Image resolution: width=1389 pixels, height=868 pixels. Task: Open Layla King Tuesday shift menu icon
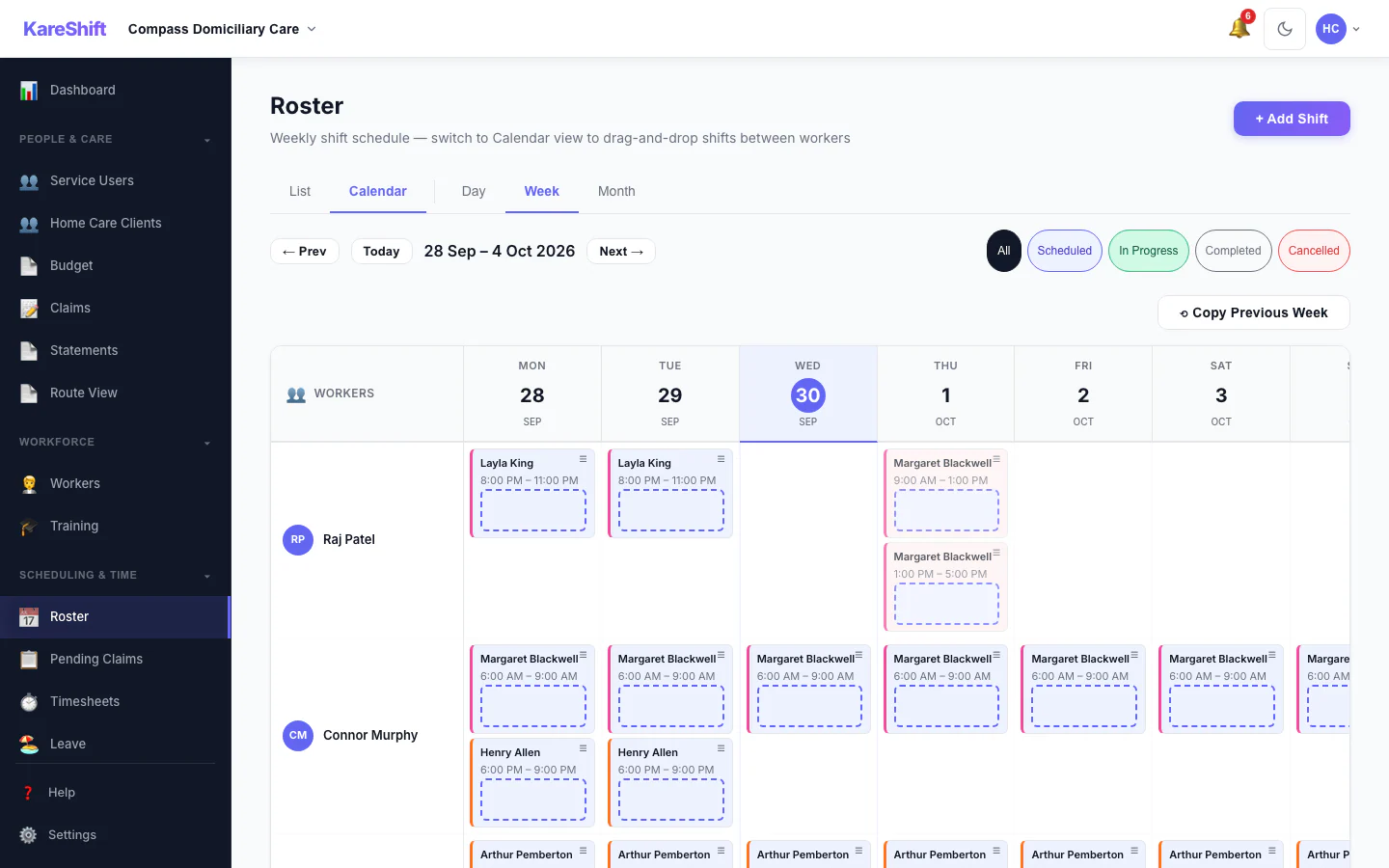pyautogui.click(x=721, y=459)
